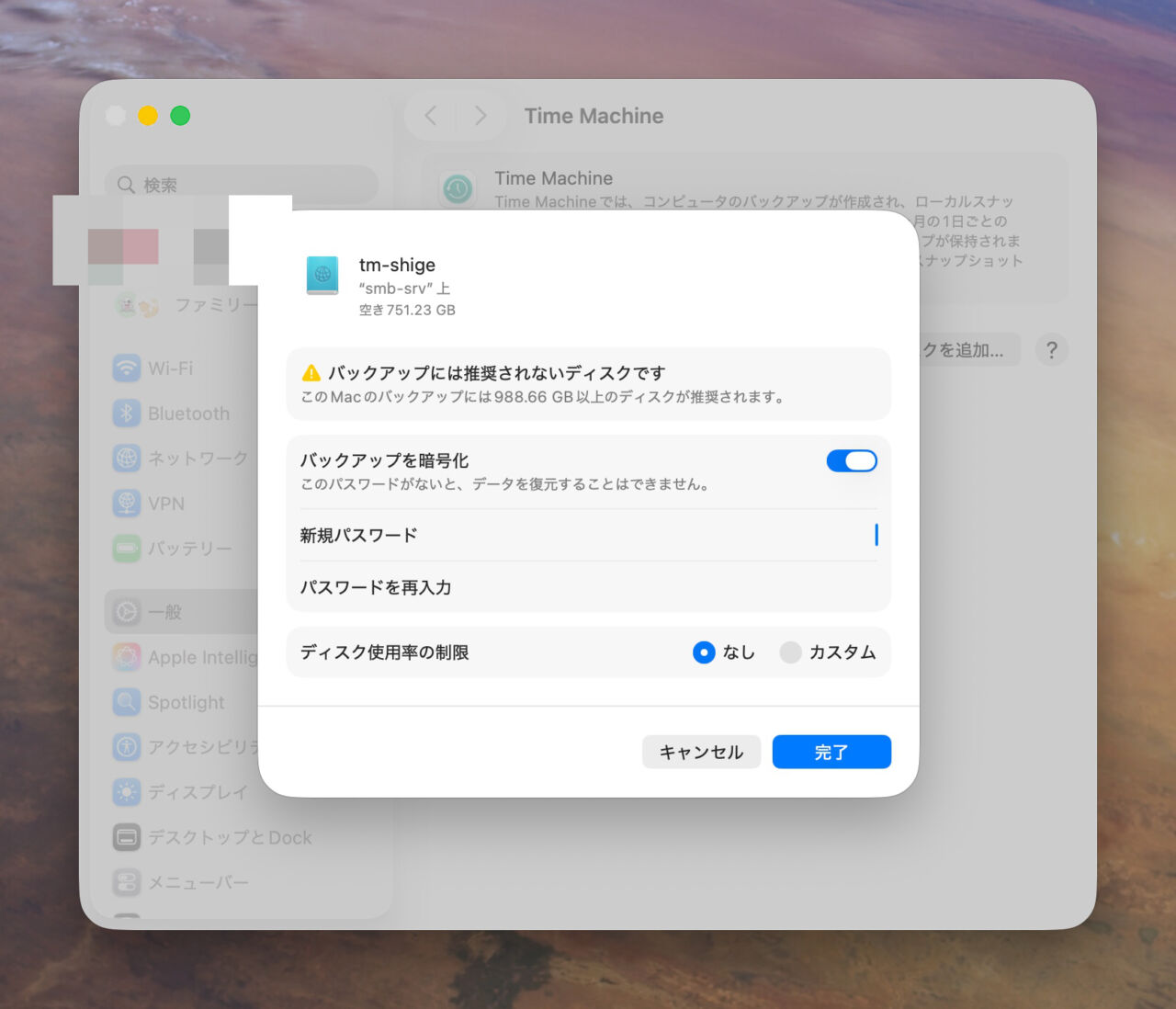This screenshot has height=1009, width=1176.
Task: Click the yellow warning triangle icon
Action: click(311, 373)
